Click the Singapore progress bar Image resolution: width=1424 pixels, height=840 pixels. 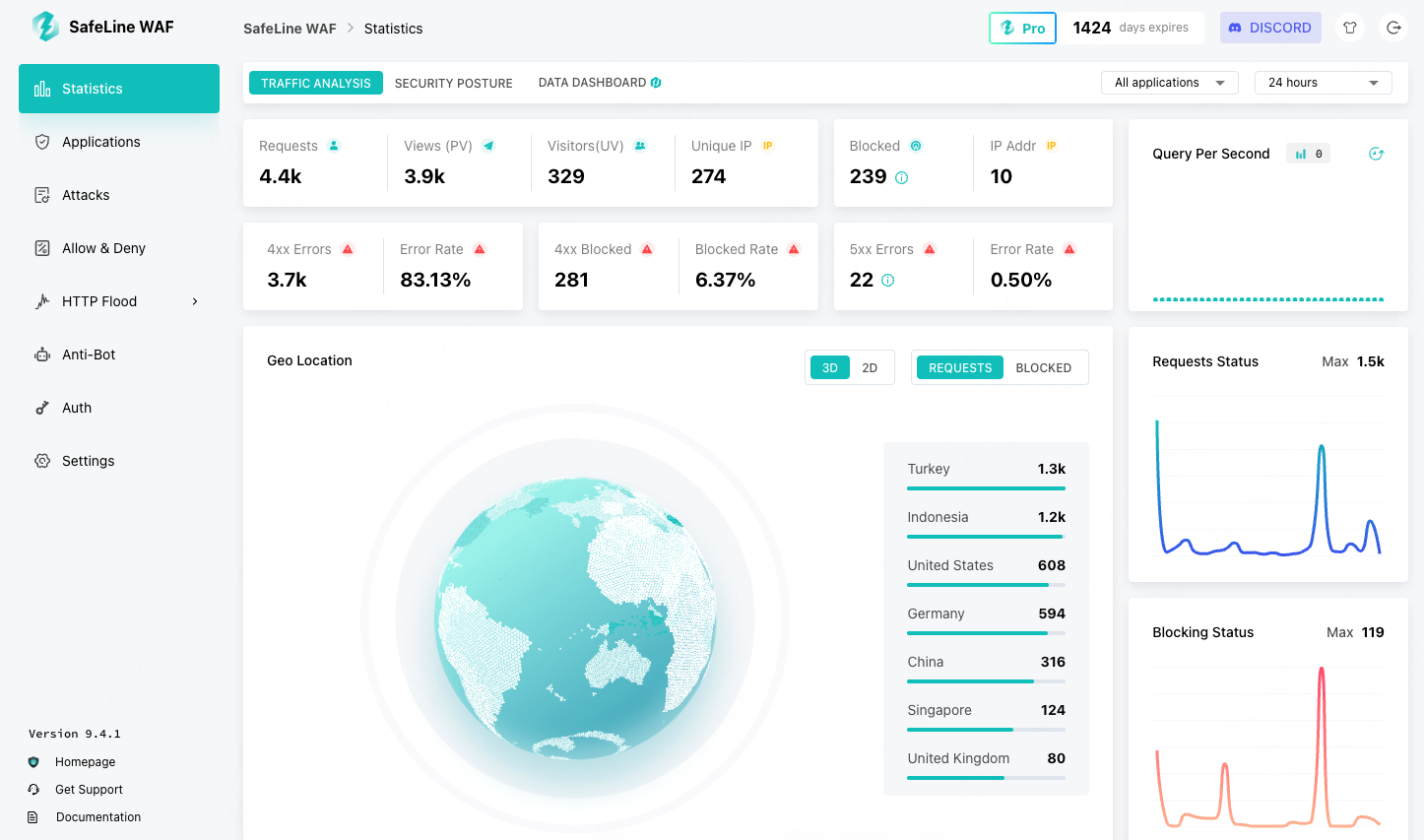986,730
